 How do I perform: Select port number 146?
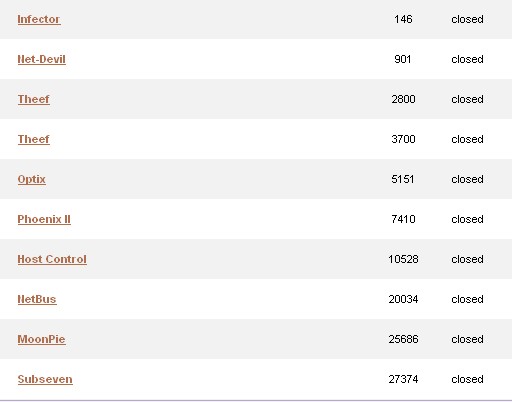[x=403, y=19]
